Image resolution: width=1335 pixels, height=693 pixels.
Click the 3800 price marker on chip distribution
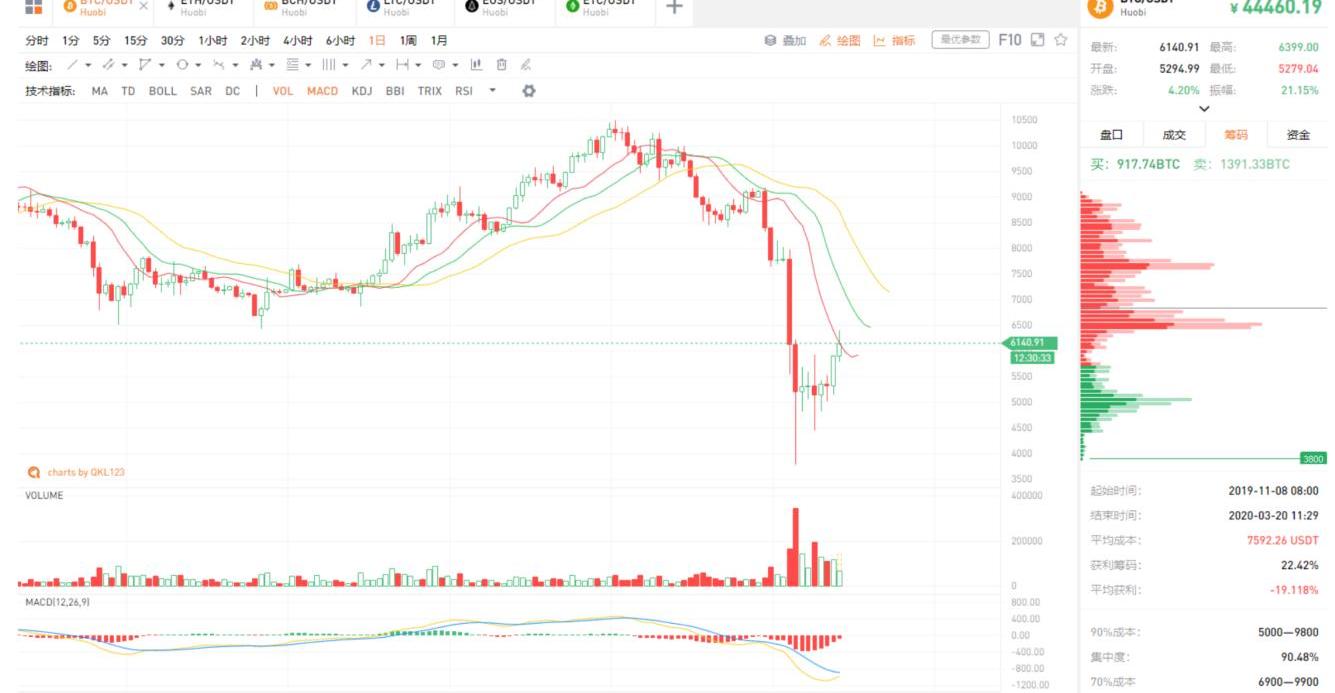coord(1312,458)
